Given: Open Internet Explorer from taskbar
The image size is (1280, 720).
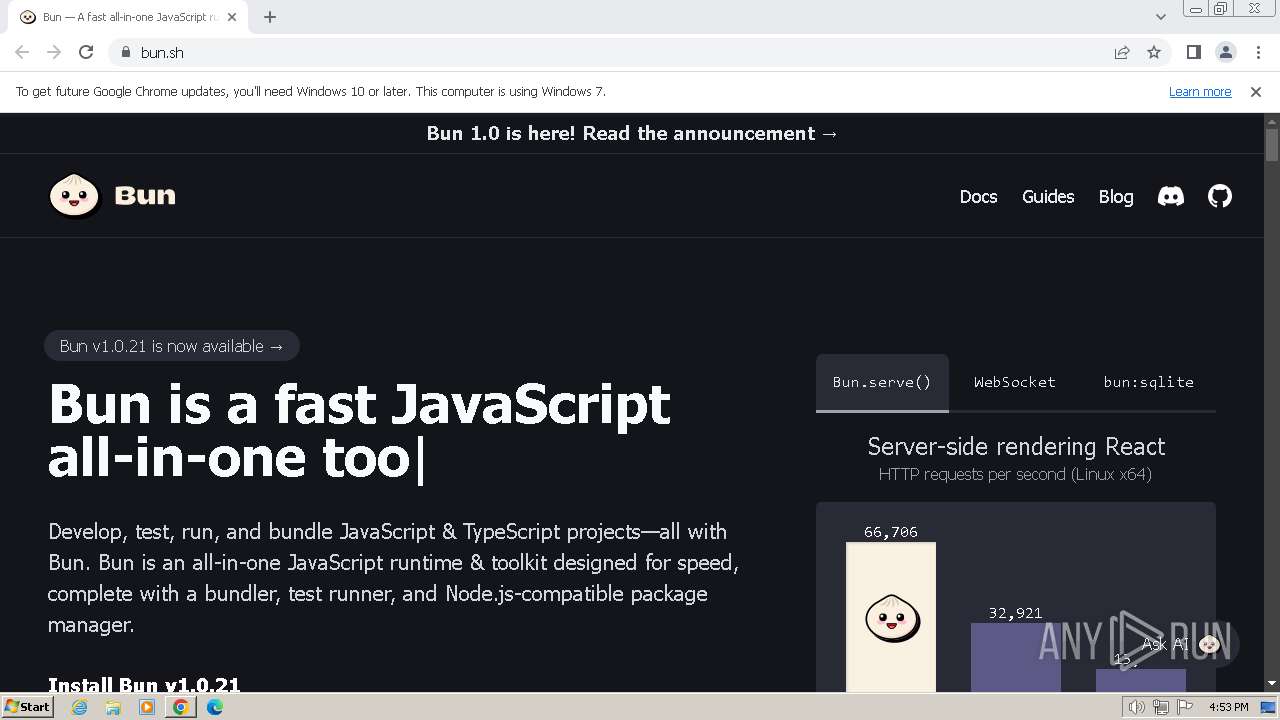Looking at the screenshot, I should (80, 707).
